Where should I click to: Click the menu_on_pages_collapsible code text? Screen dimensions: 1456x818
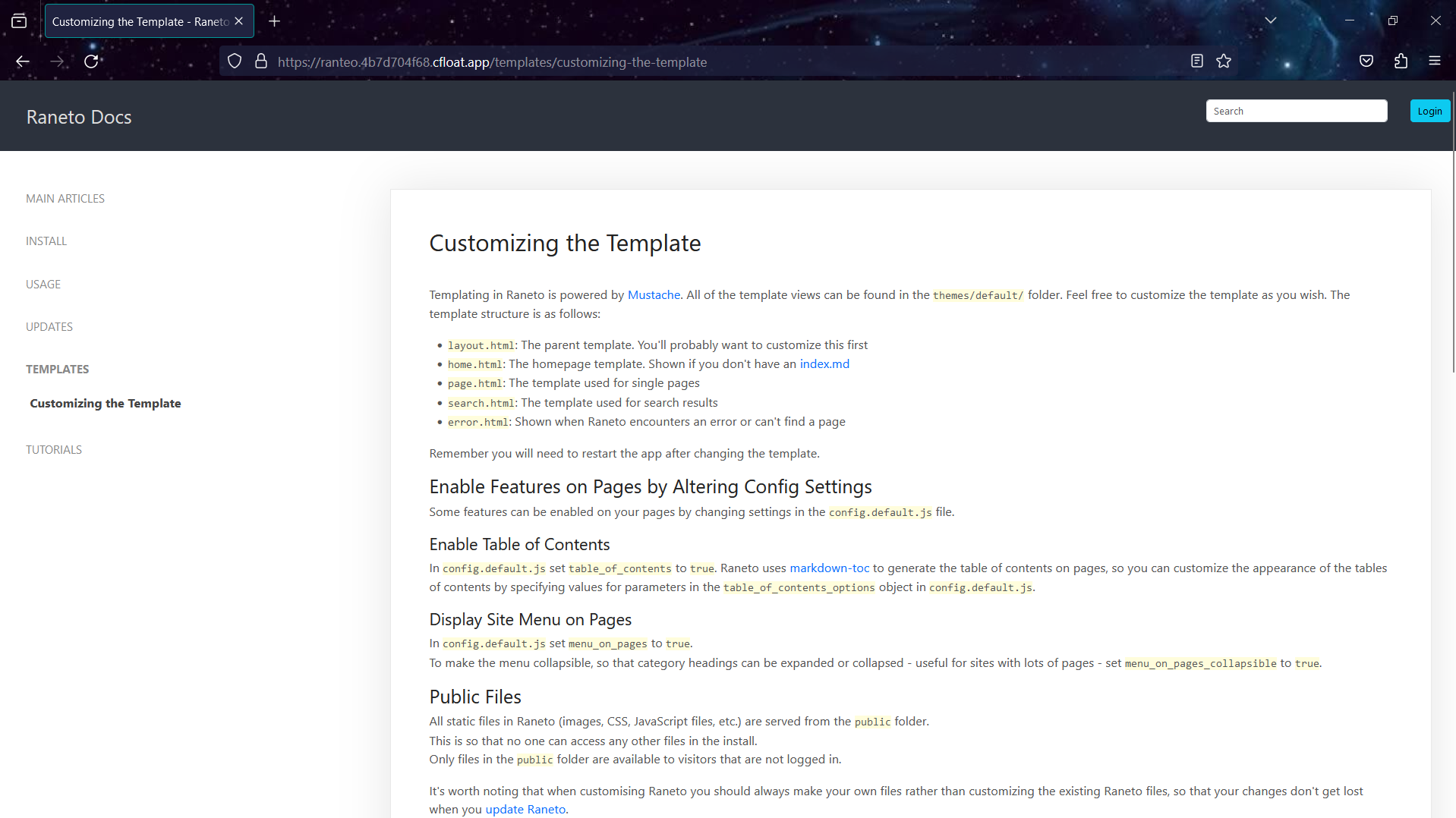click(1200, 664)
